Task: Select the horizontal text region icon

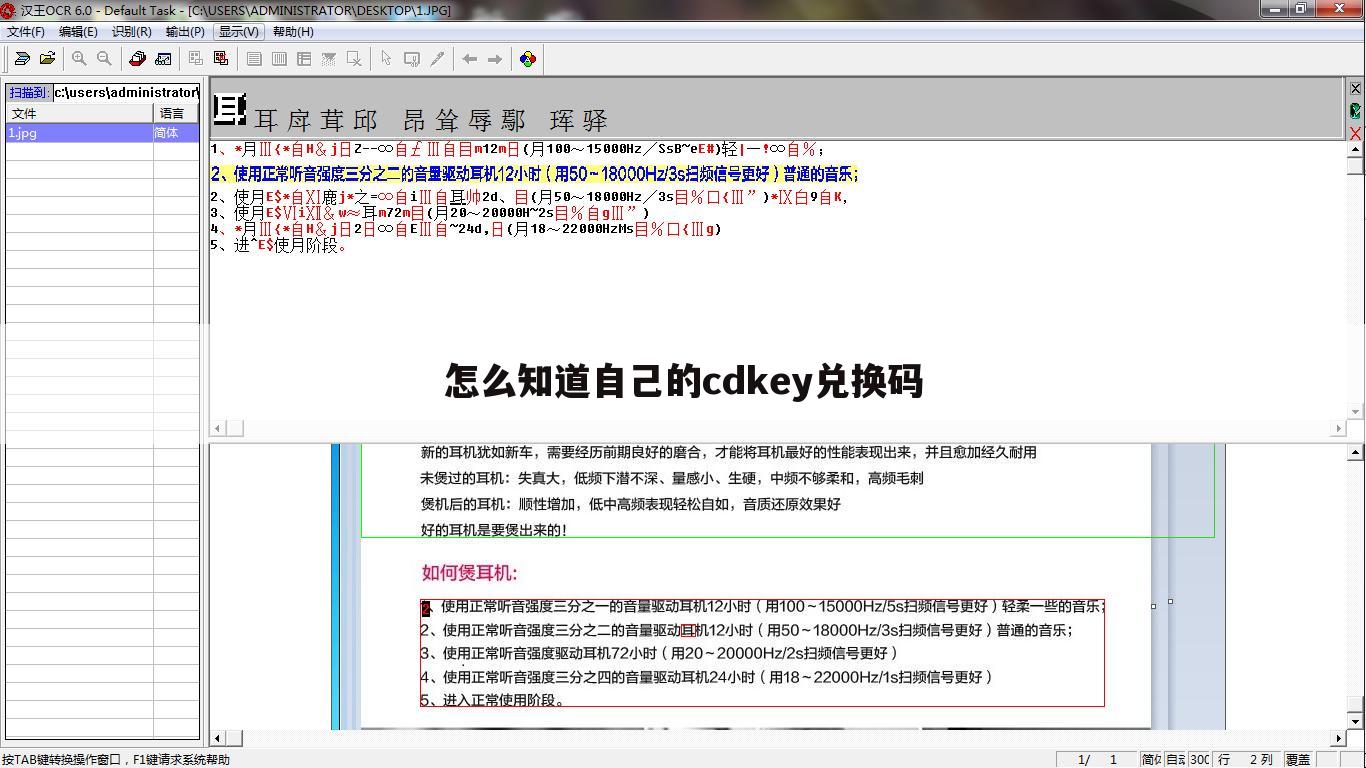Action: tap(254, 59)
